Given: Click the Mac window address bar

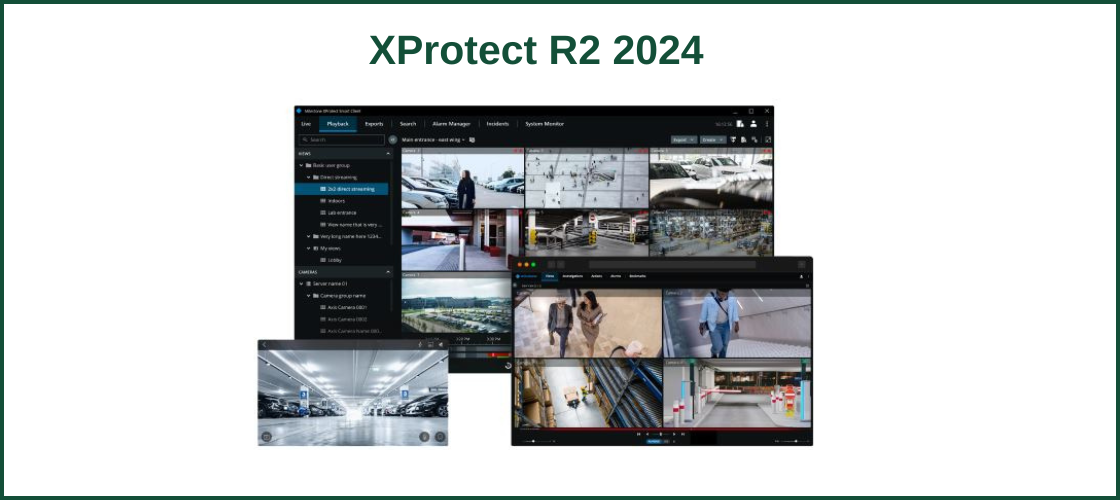Looking at the screenshot, I should [x=672, y=264].
